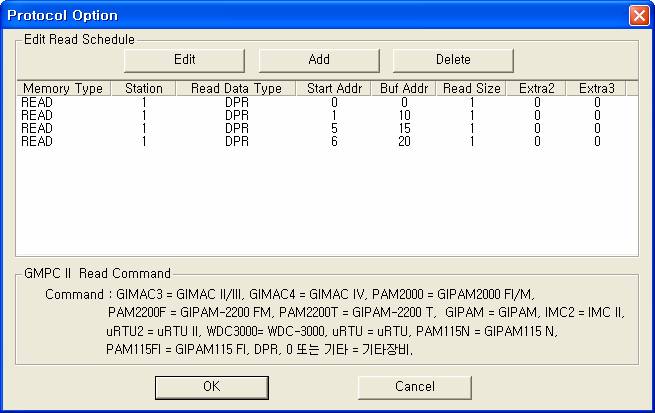The width and height of the screenshot is (655, 413).
Task: Confirm the dialog with OK
Action: tap(211, 386)
